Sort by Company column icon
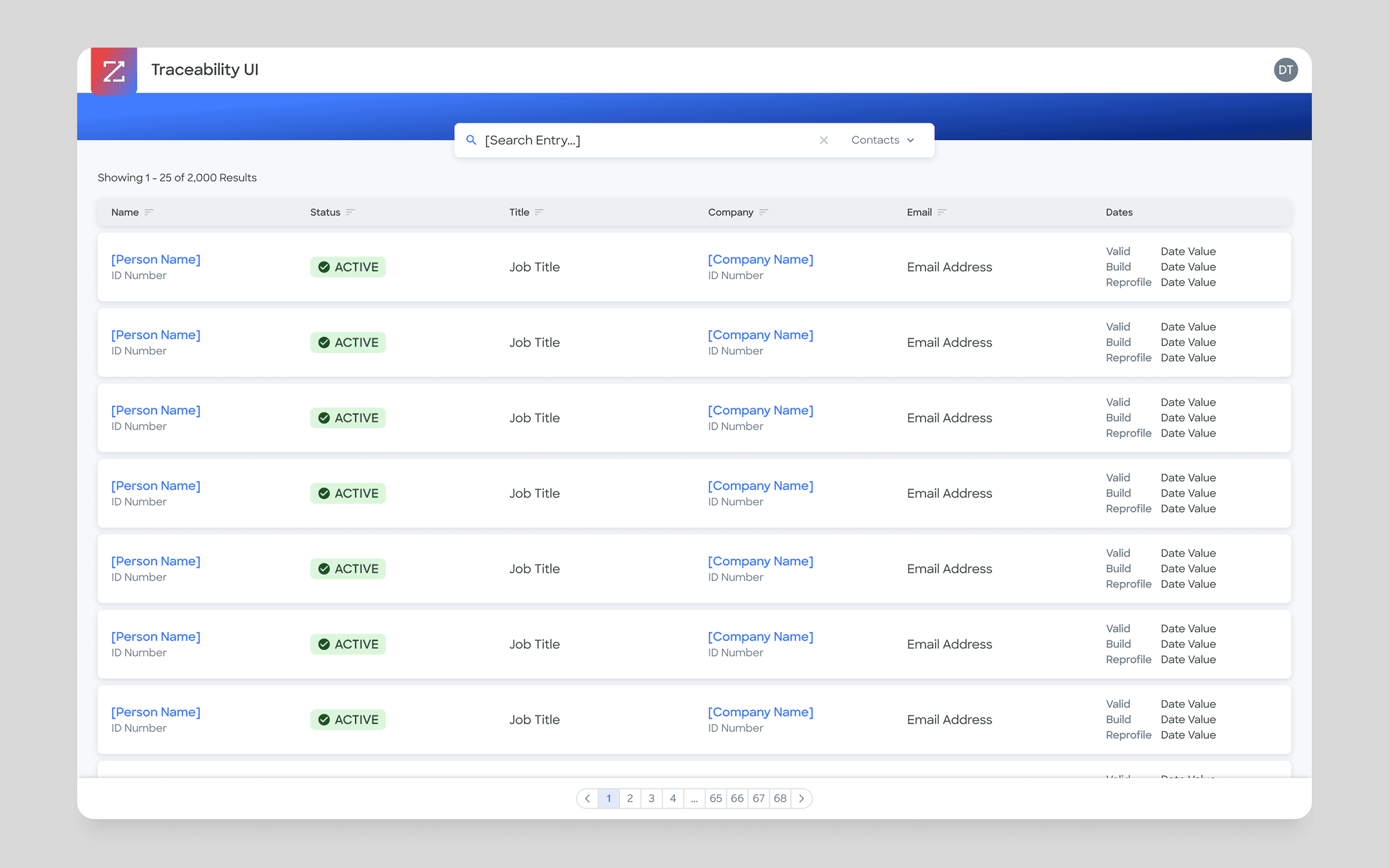The height and width of the screenshot is (868, 1389). click(764, 212)
